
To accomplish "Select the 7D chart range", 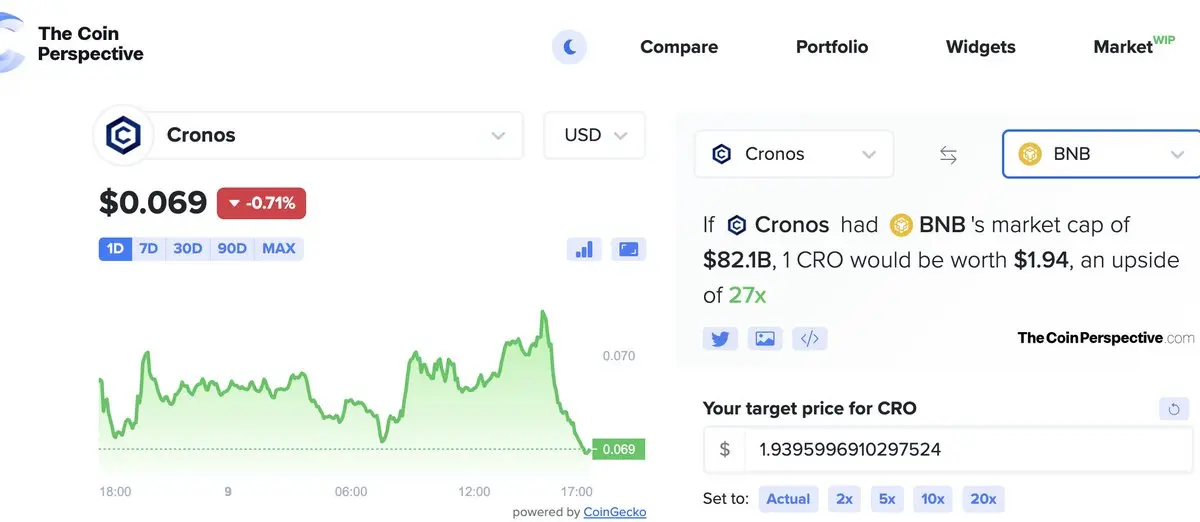I will tap(148, 248).
